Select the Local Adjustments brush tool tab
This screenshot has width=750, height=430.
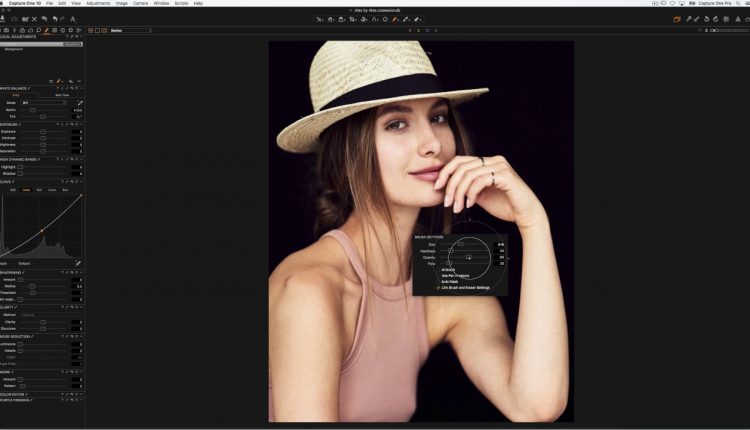tap(47, 31)
